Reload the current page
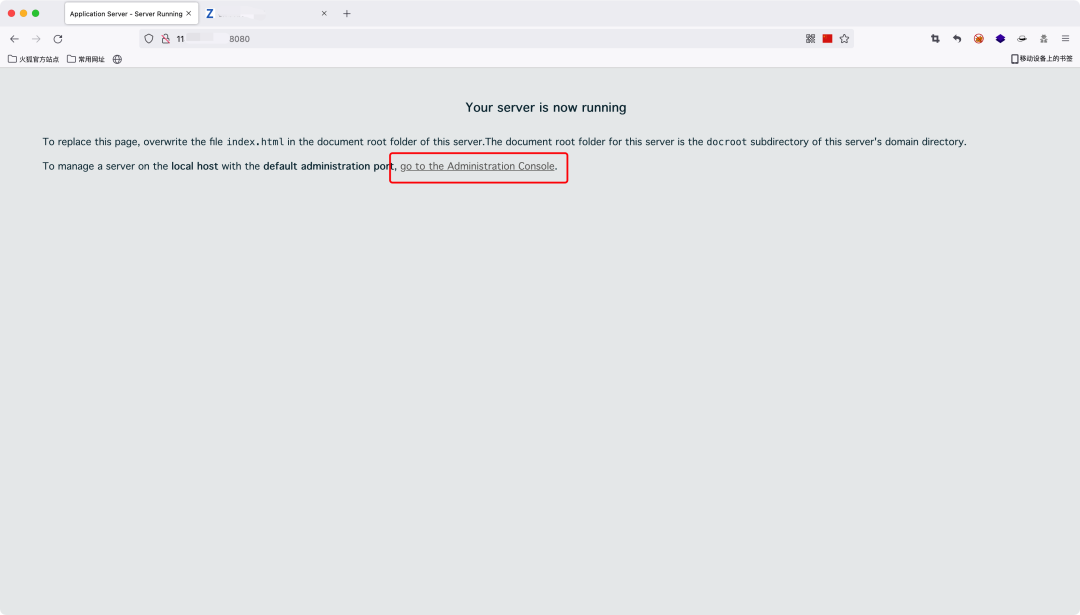 coord(58,39)
